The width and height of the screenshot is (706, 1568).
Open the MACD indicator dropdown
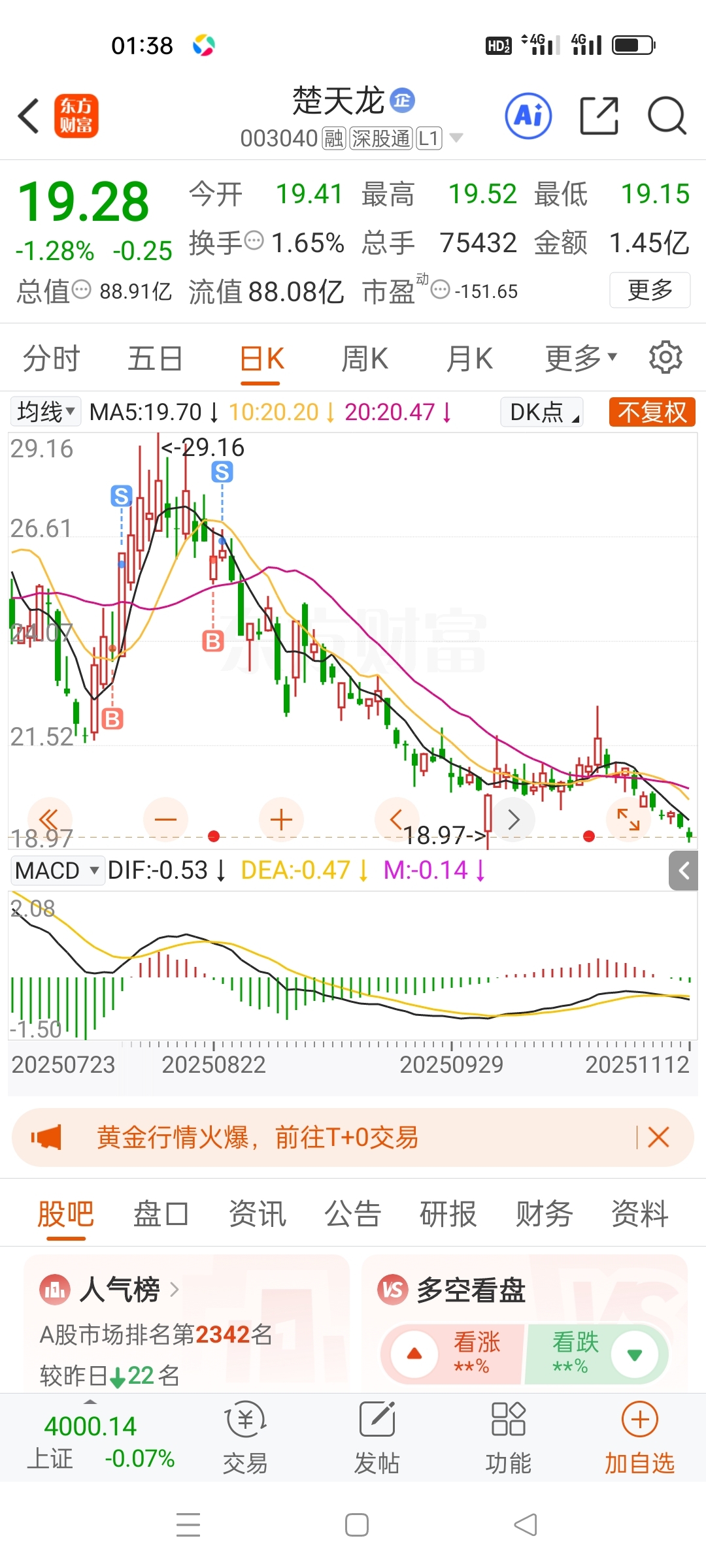click(58, 870)
